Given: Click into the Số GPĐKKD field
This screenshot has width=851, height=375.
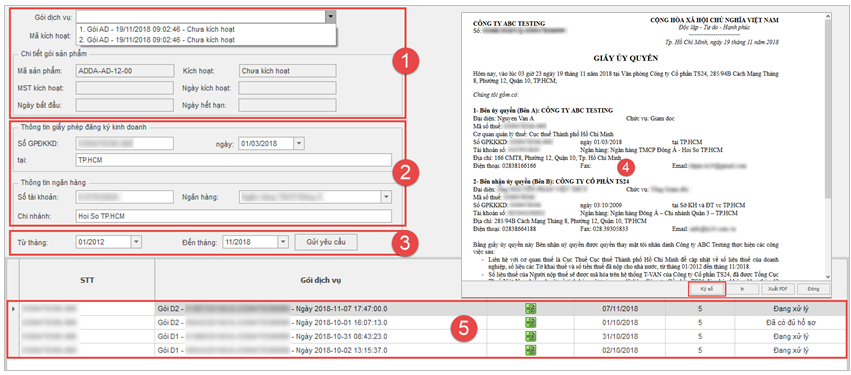Looking at the screenshot, I should point(124,143).
